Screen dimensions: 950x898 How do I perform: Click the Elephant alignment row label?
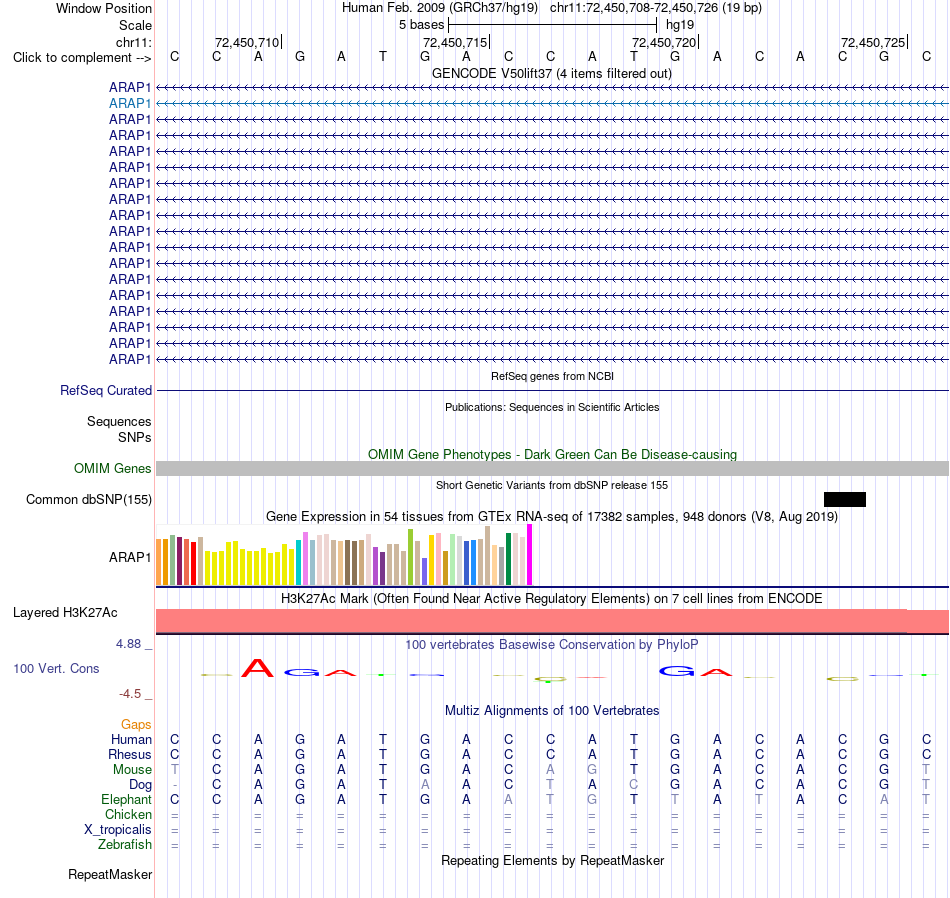(x=126, y=800)
